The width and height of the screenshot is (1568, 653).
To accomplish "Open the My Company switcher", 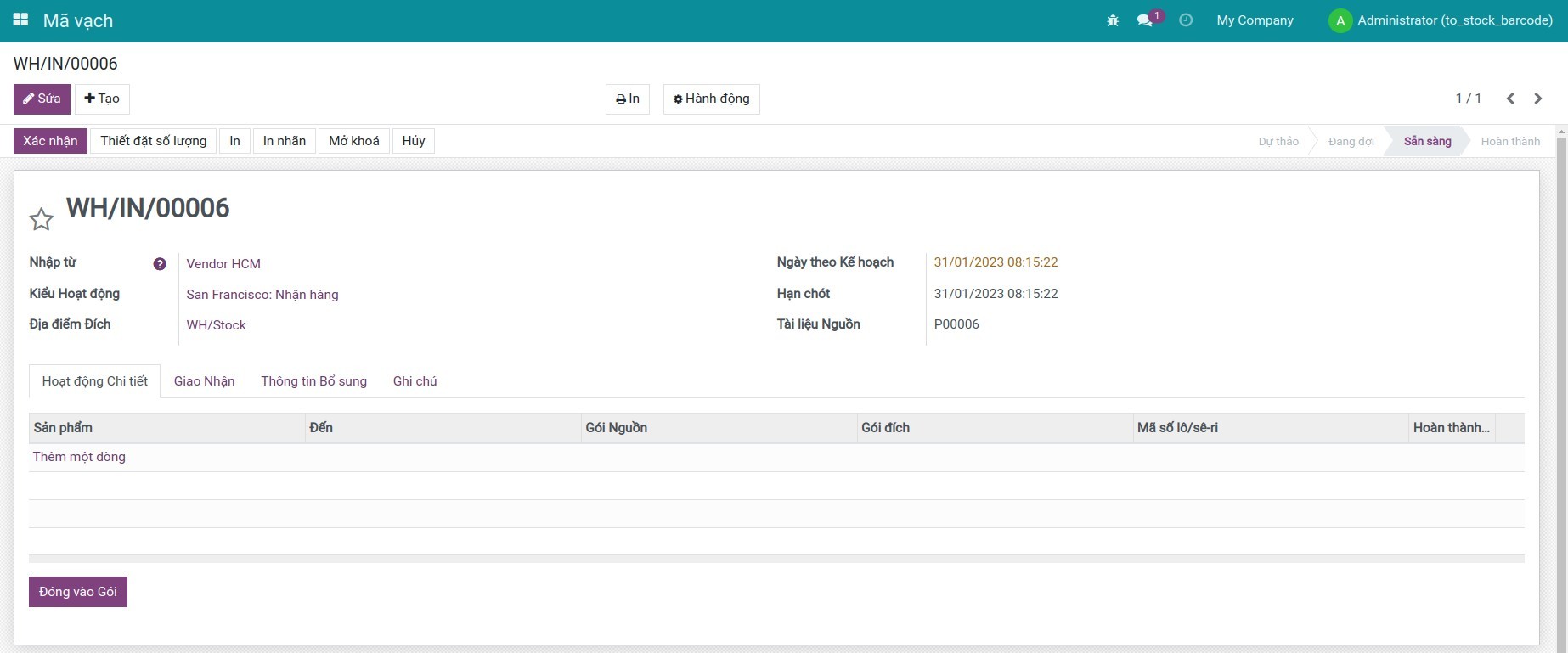I will (x=1255, y=20).
